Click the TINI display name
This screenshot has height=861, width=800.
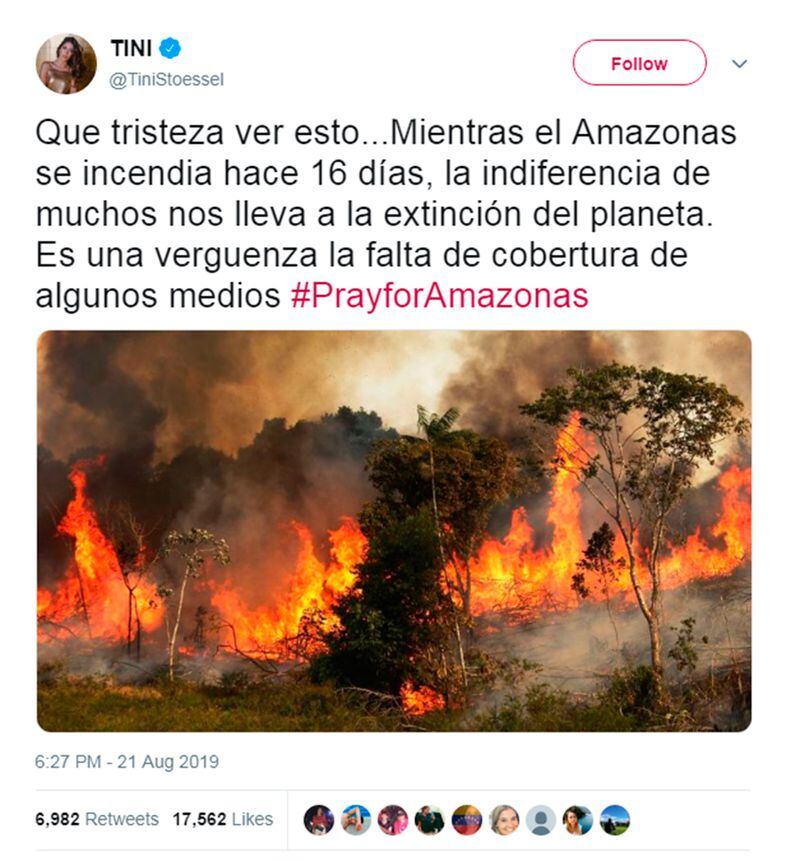point(131,48)
